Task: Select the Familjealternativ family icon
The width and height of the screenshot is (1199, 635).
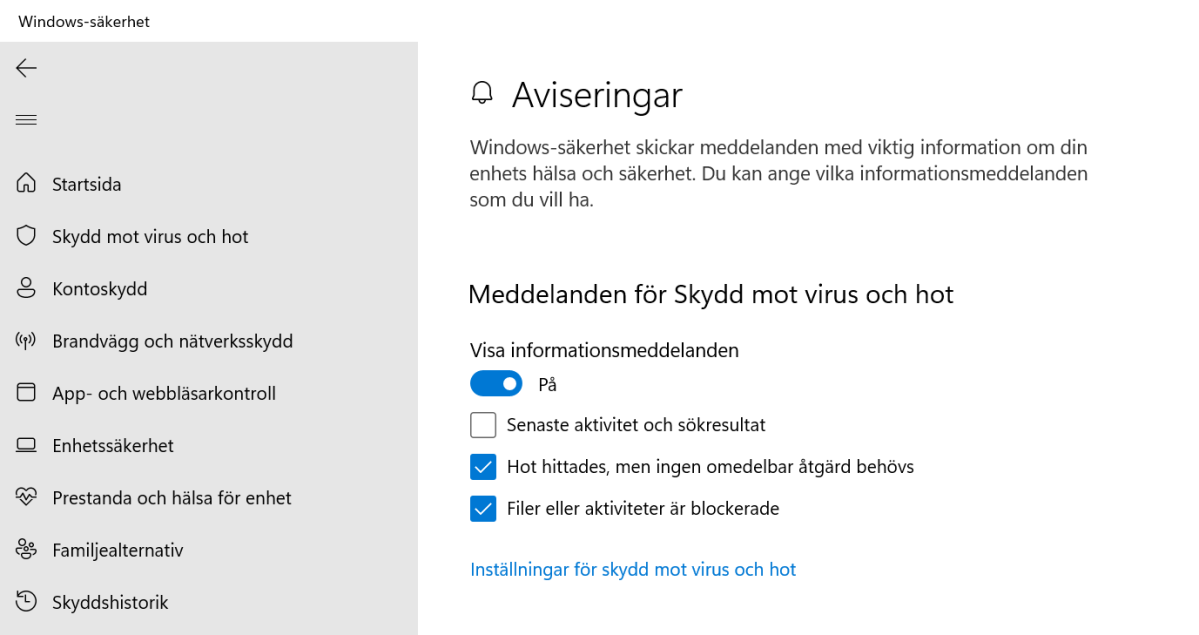Action: [27, 549]
